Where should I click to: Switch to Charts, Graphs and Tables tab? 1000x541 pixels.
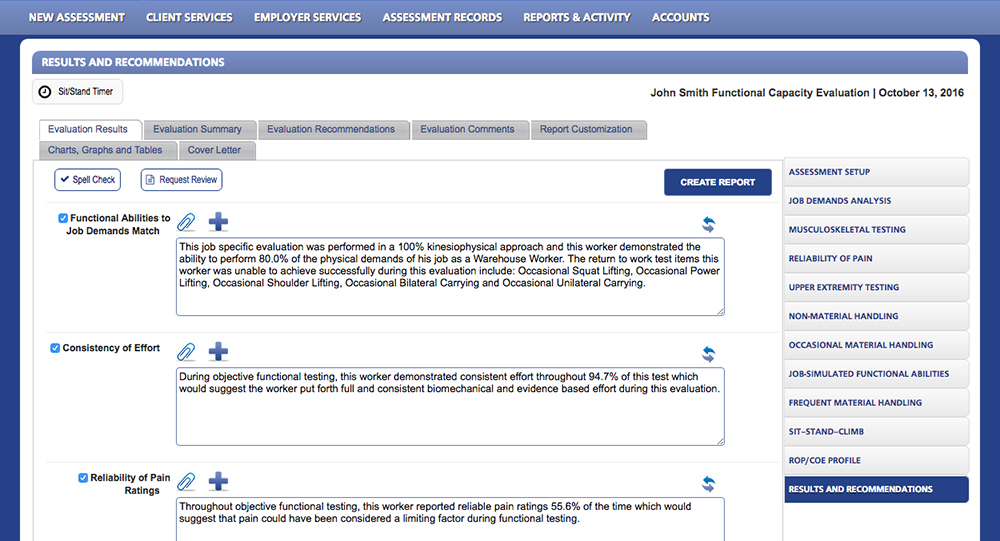[x=107, y=151]
